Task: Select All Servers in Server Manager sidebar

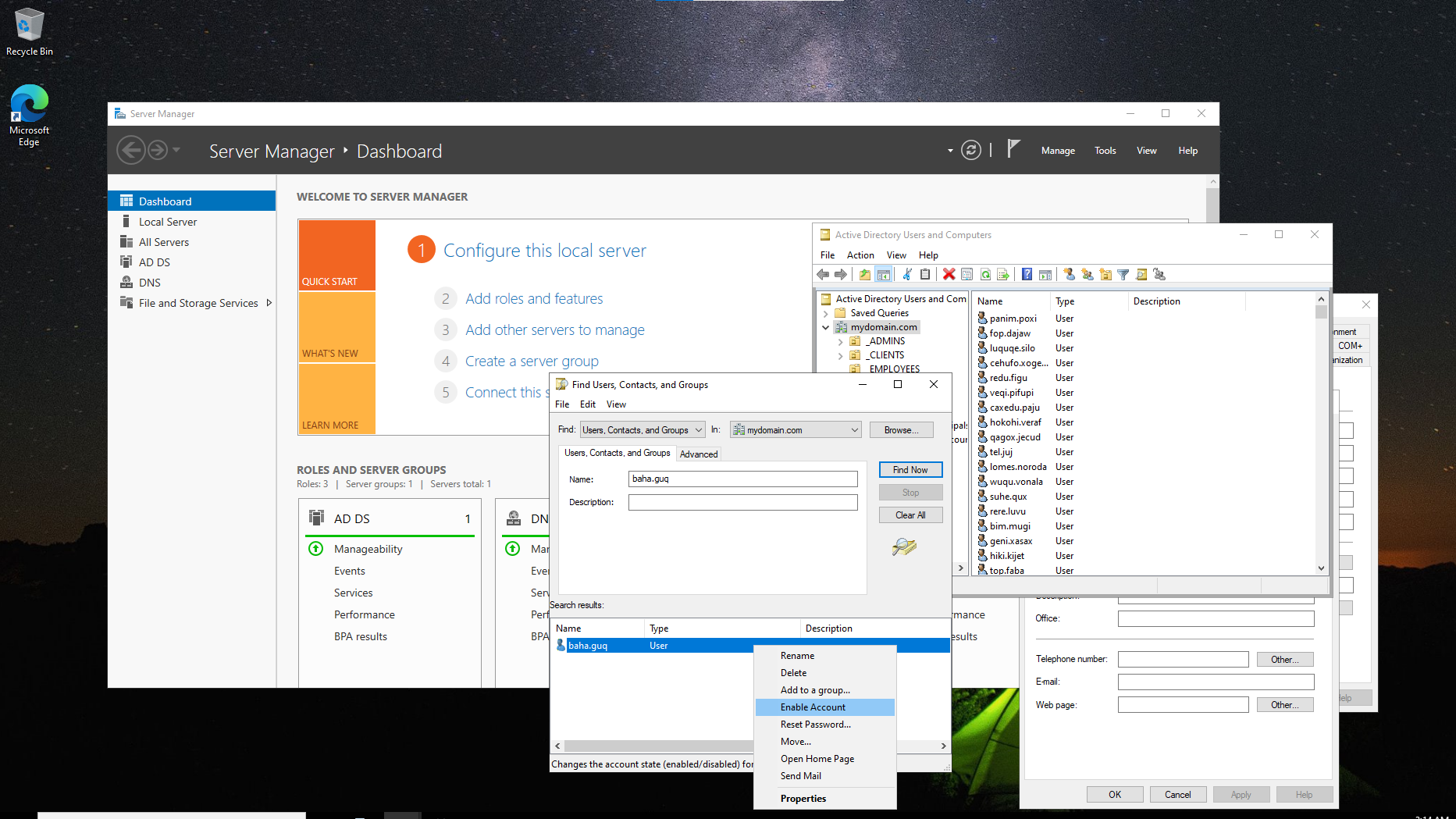Action: click(x=192, y=242)
